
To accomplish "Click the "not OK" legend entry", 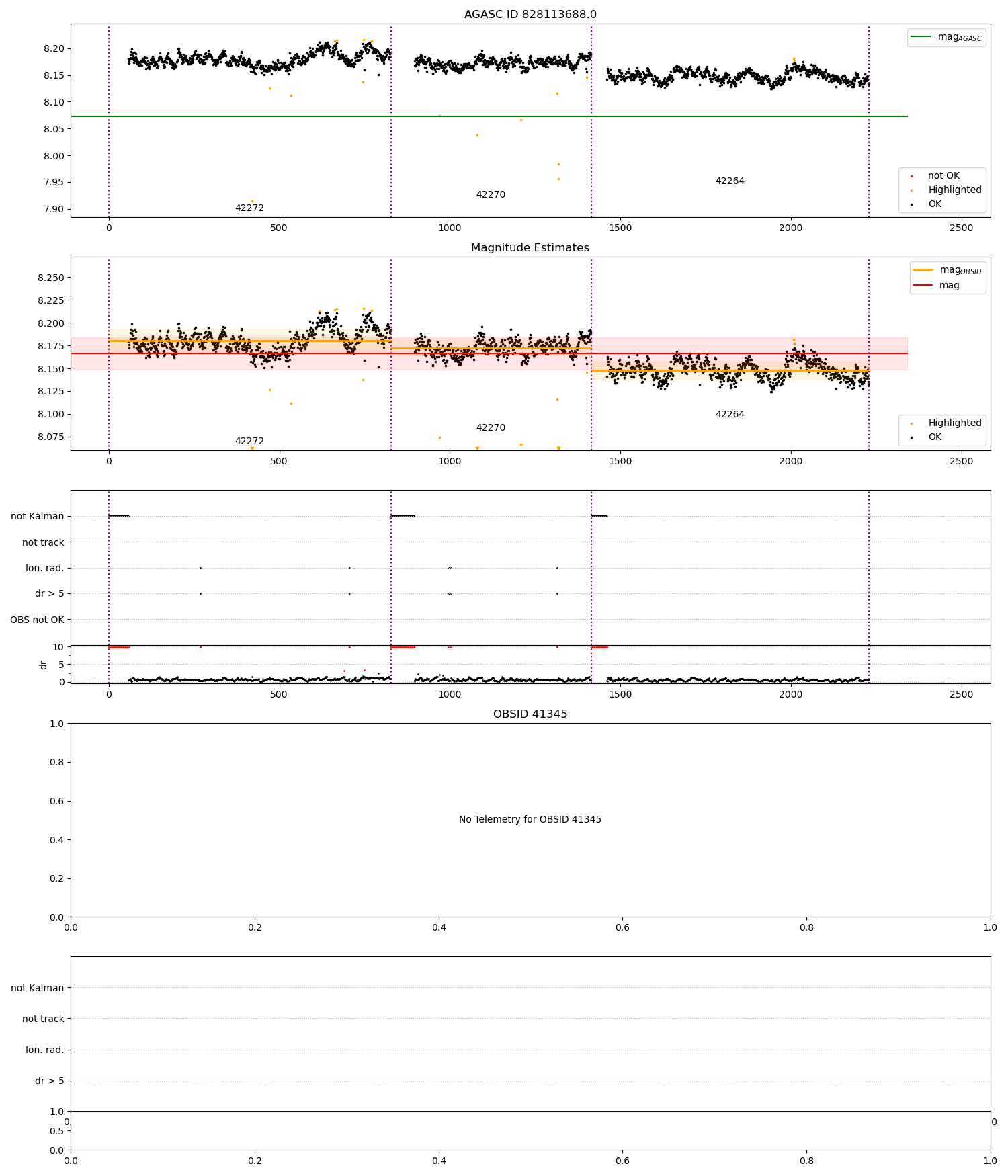I will pos(943,176).
